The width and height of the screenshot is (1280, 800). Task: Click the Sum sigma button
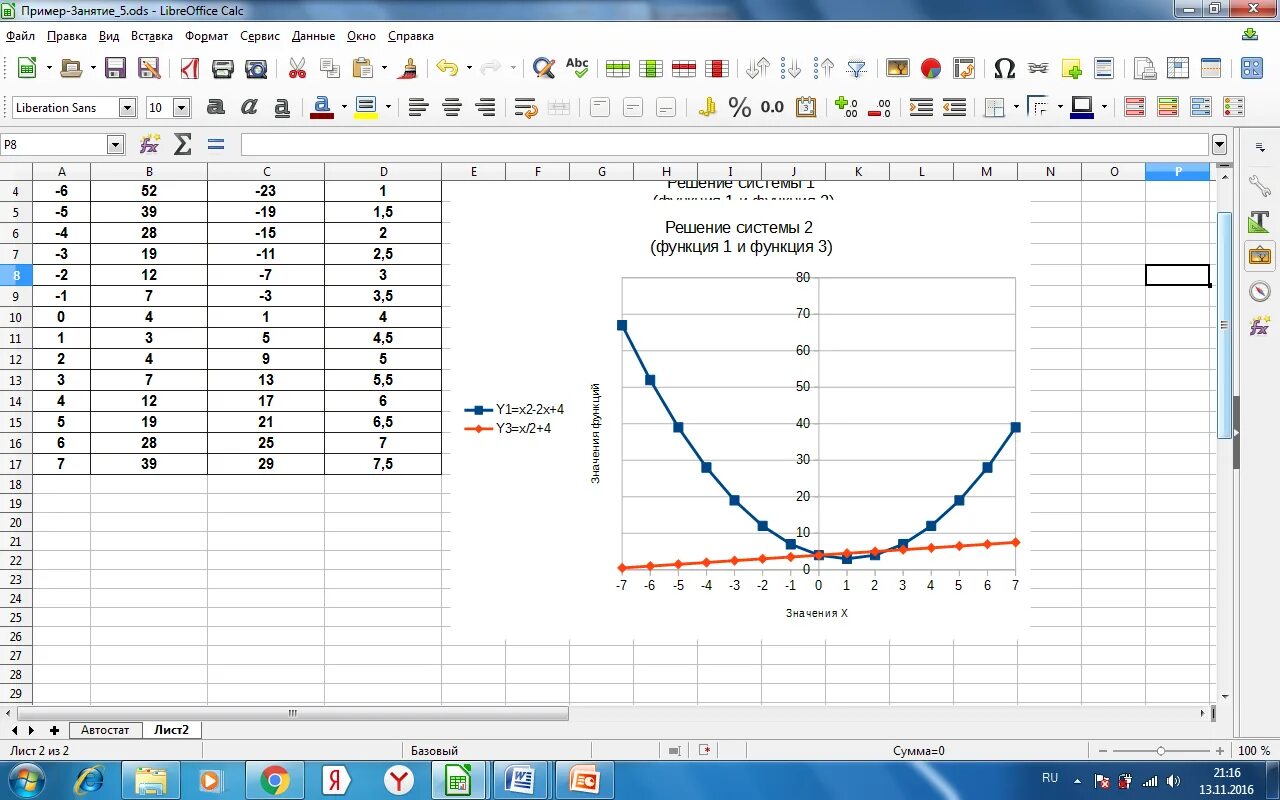[x=182, y=145]
